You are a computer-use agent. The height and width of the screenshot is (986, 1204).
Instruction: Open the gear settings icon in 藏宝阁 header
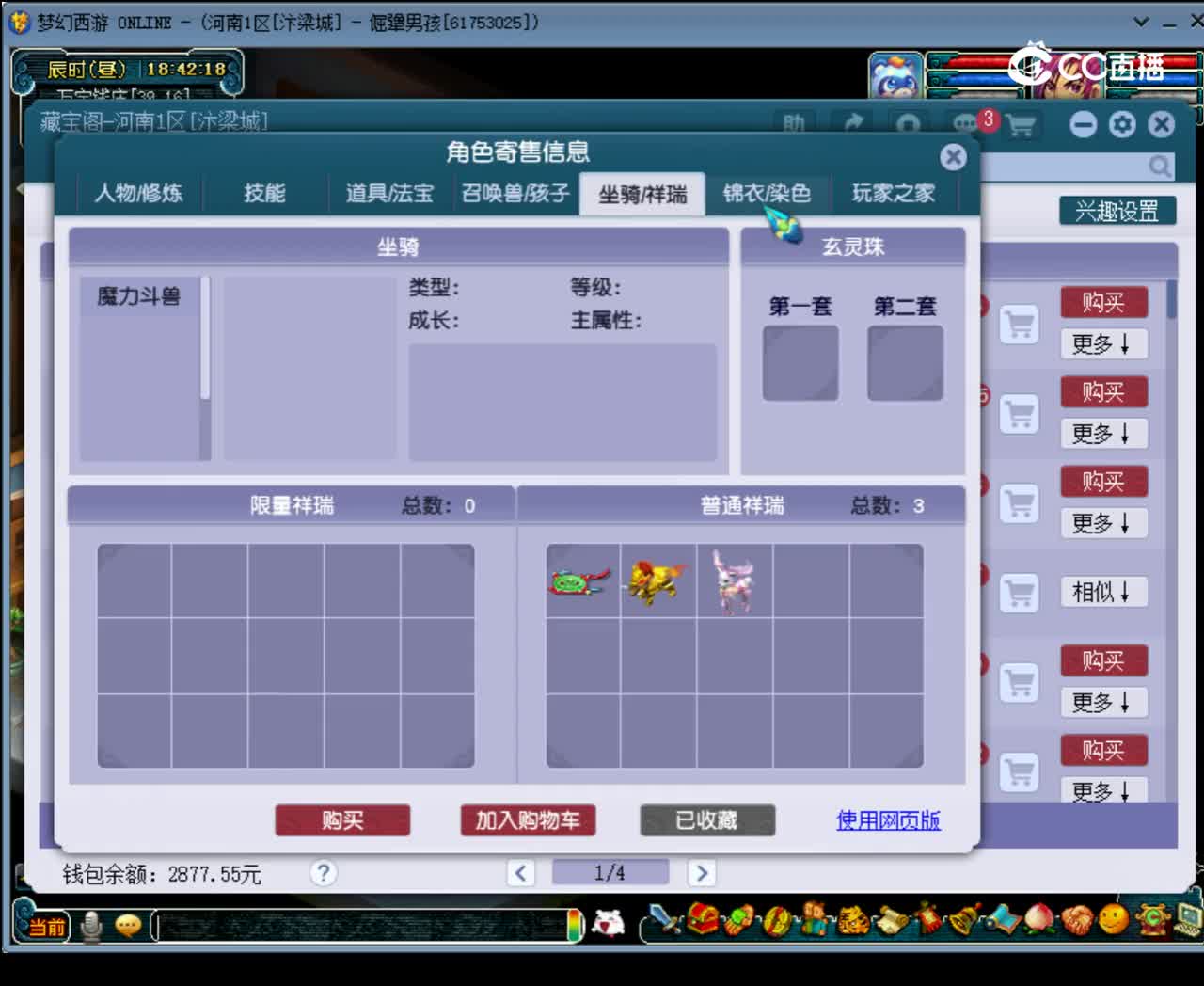click(1122, 124)
